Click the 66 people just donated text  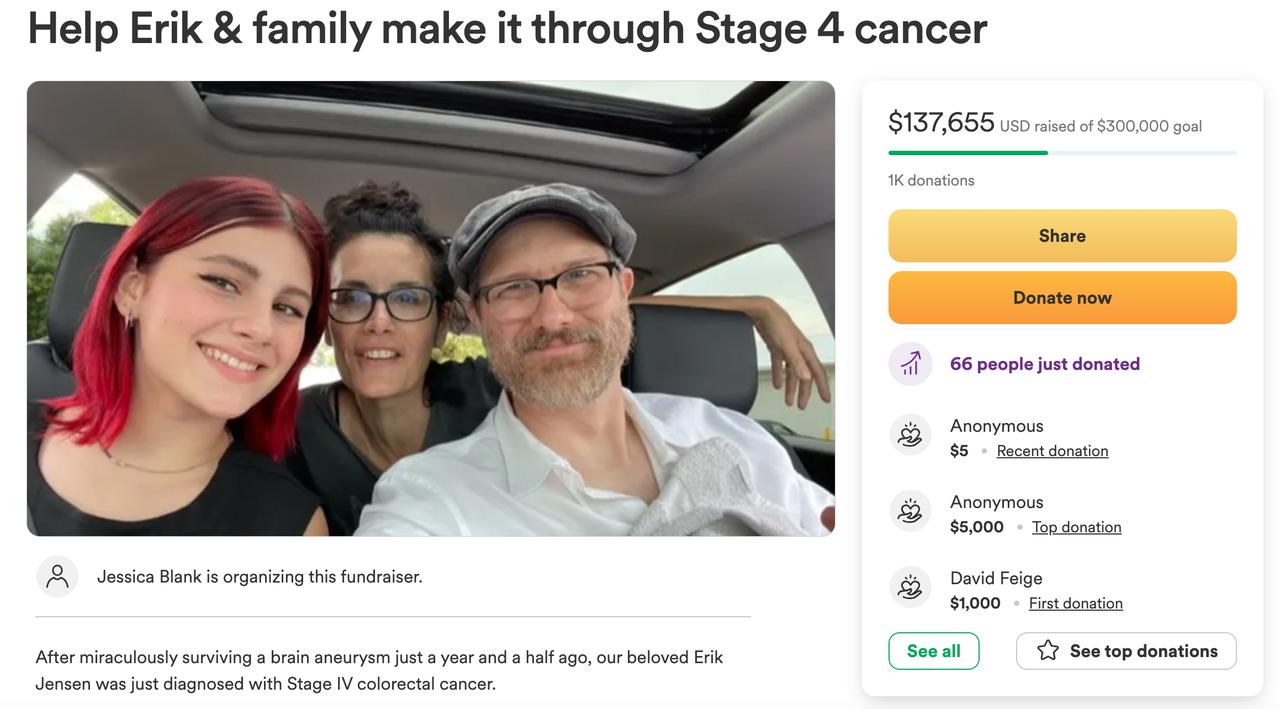(x=1044, y=364)
